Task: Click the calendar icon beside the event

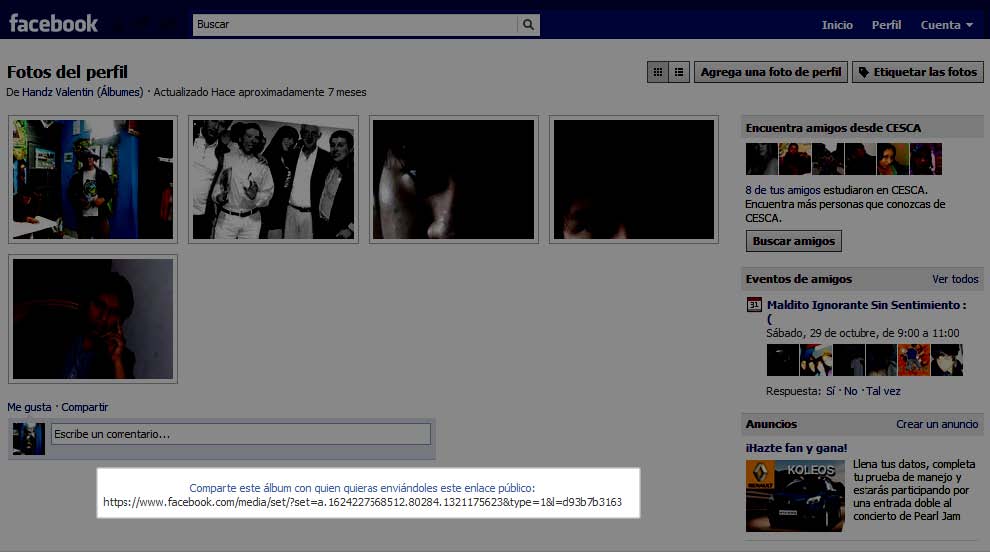Action: click(x=754, y=305)
